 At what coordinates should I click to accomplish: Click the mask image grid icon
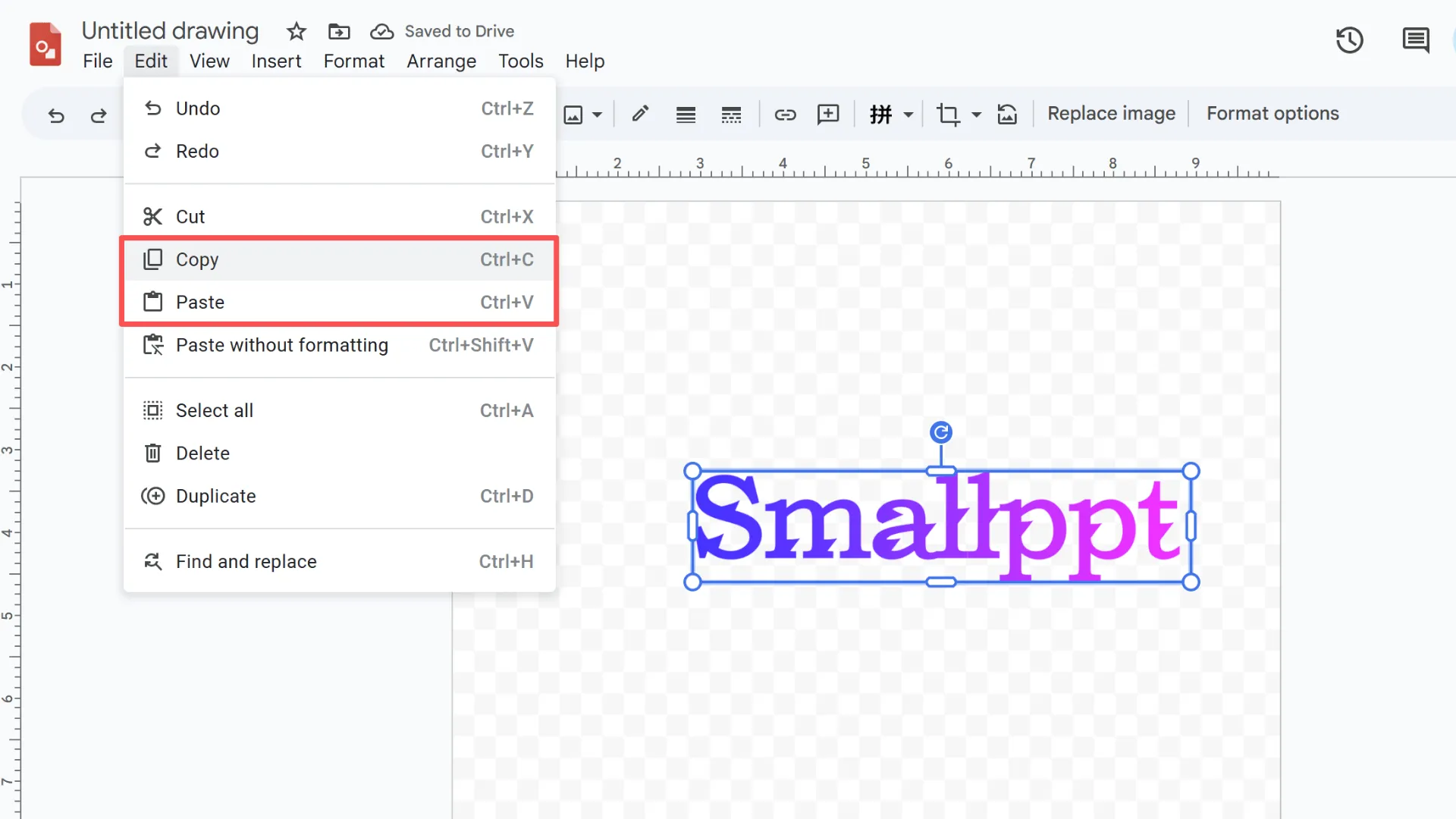[881, 115]
